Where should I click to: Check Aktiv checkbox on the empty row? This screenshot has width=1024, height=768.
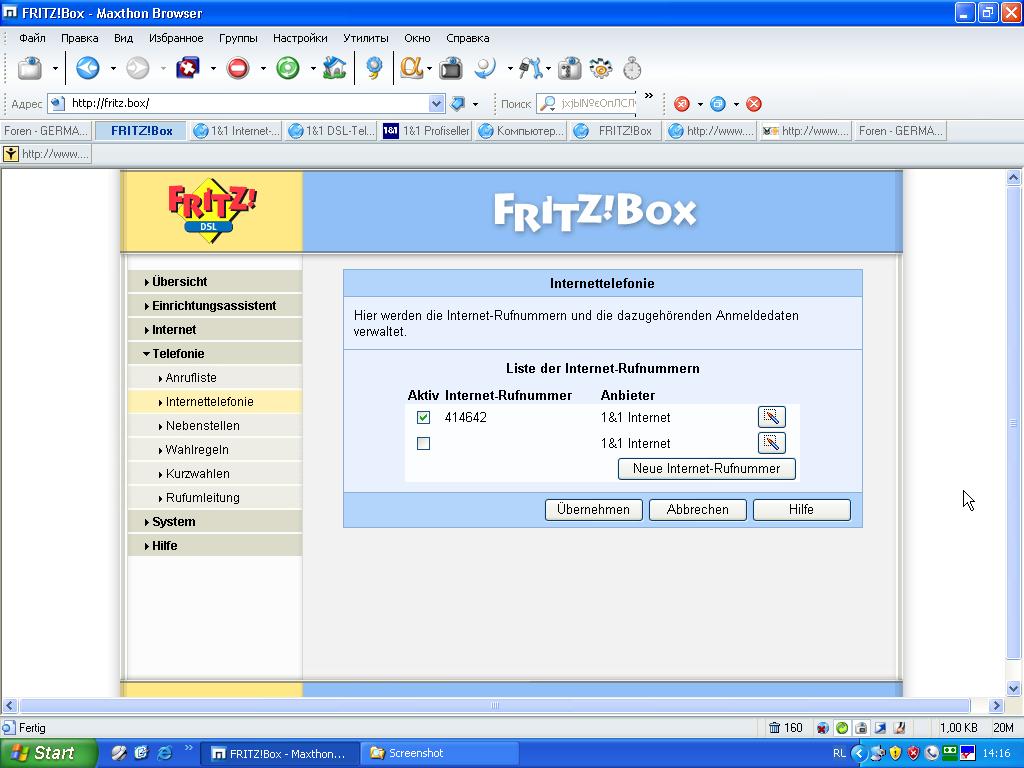(423, 443)
